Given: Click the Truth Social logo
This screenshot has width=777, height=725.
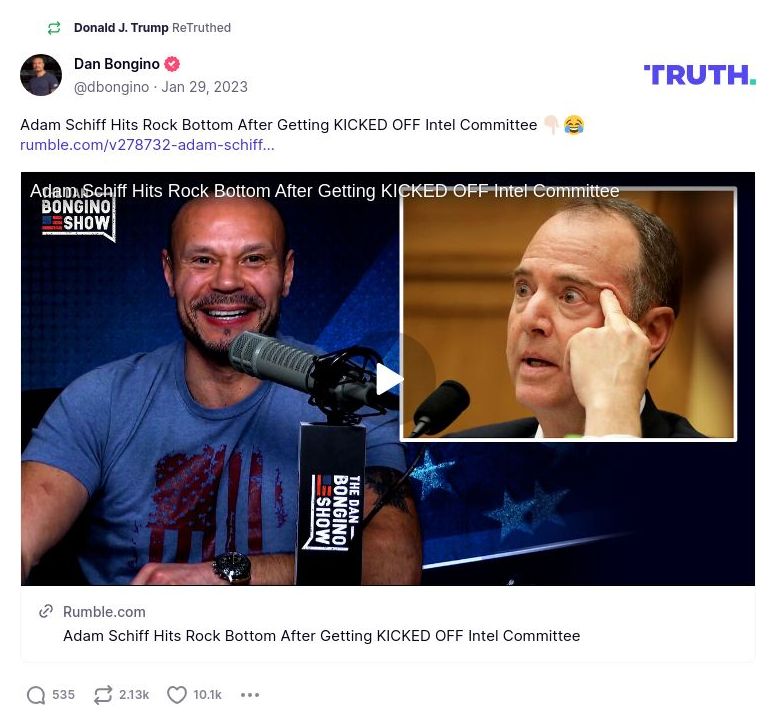Looking at the screenshot, I should pos(699,75).
